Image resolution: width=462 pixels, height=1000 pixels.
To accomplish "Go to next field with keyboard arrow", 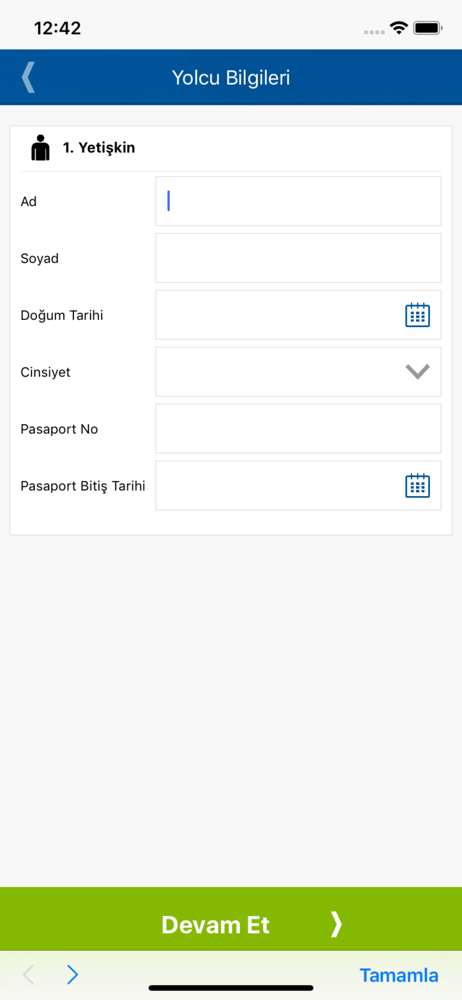I will (x=73, y=974).
